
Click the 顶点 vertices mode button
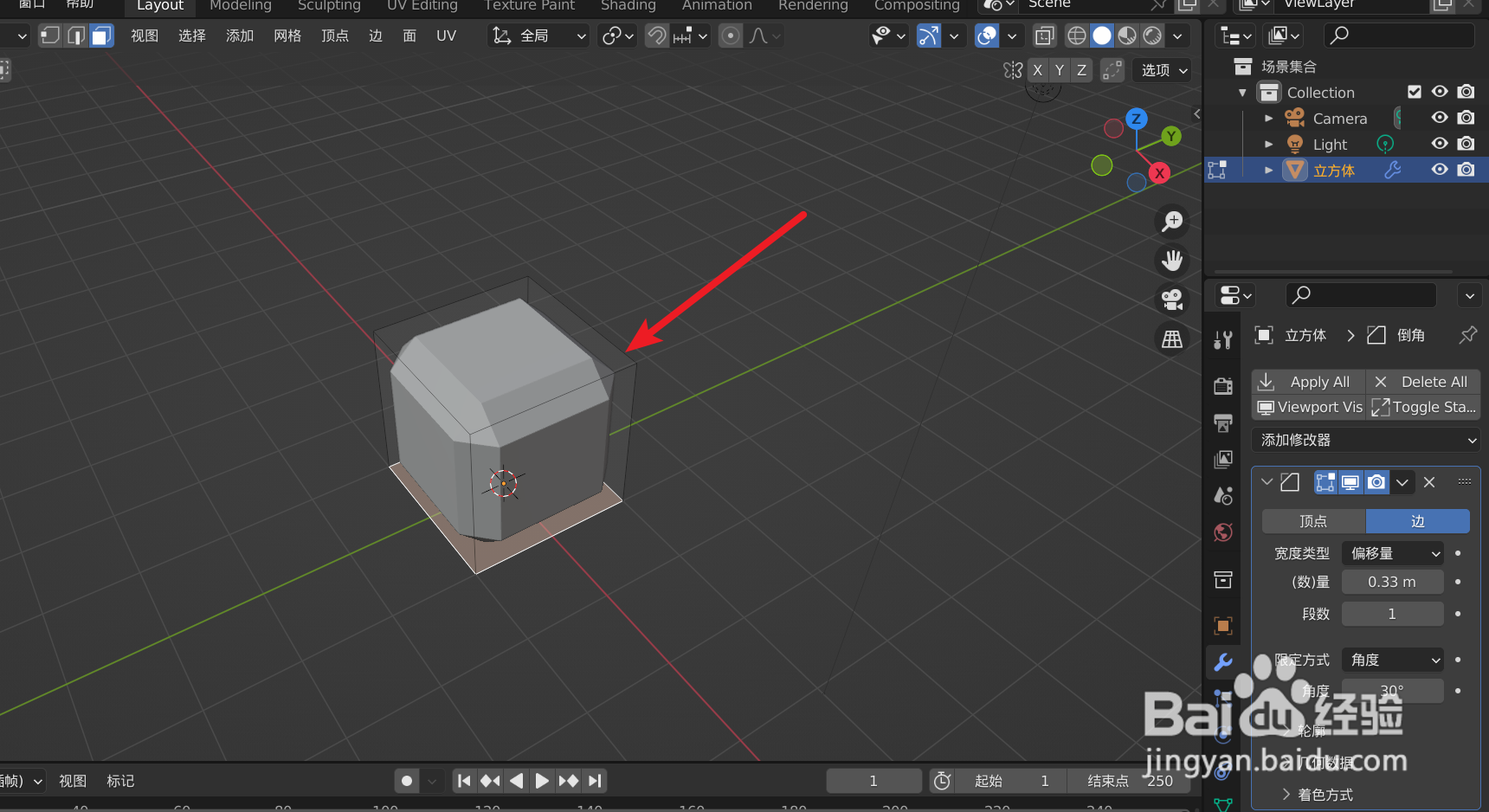tap(1313, 521)
